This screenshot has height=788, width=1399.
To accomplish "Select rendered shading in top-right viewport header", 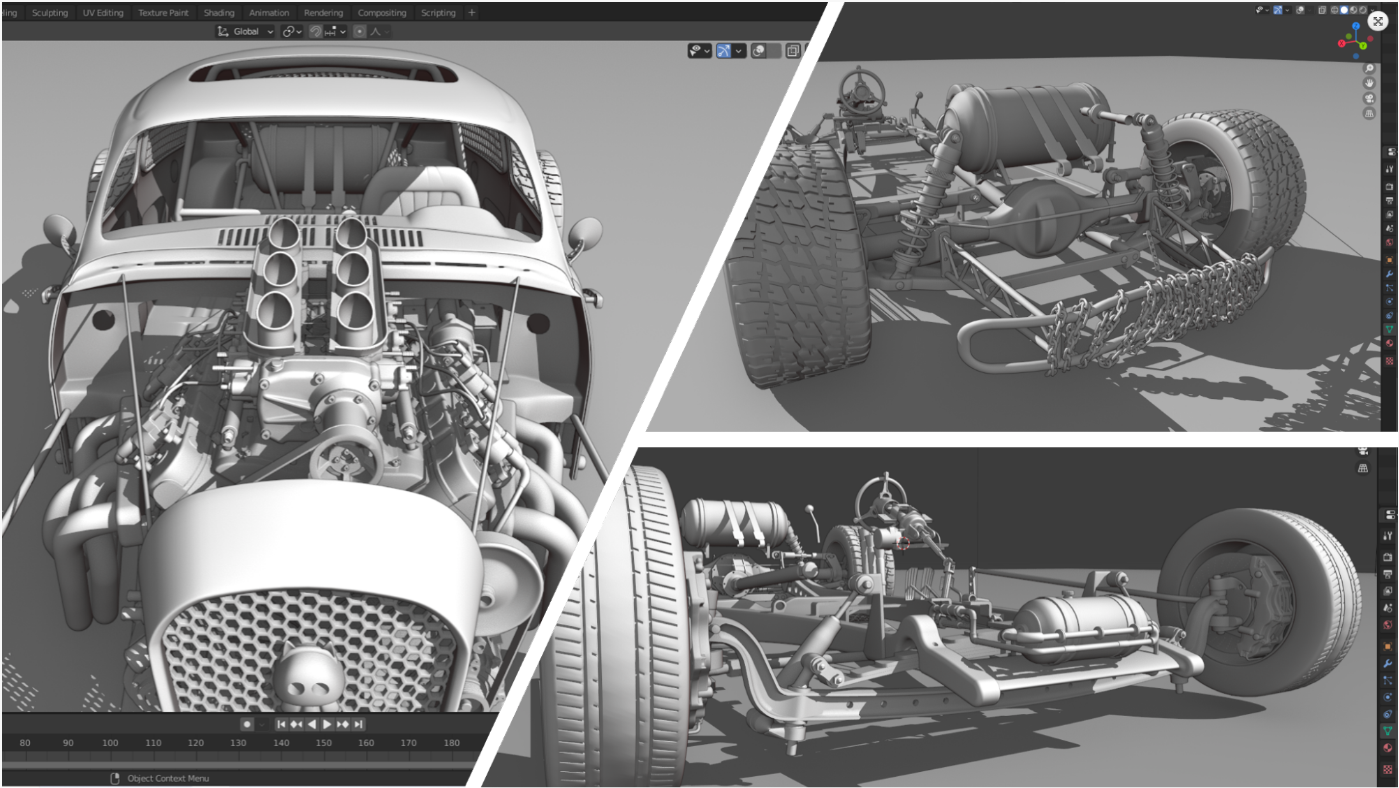I will [1363, 10].
